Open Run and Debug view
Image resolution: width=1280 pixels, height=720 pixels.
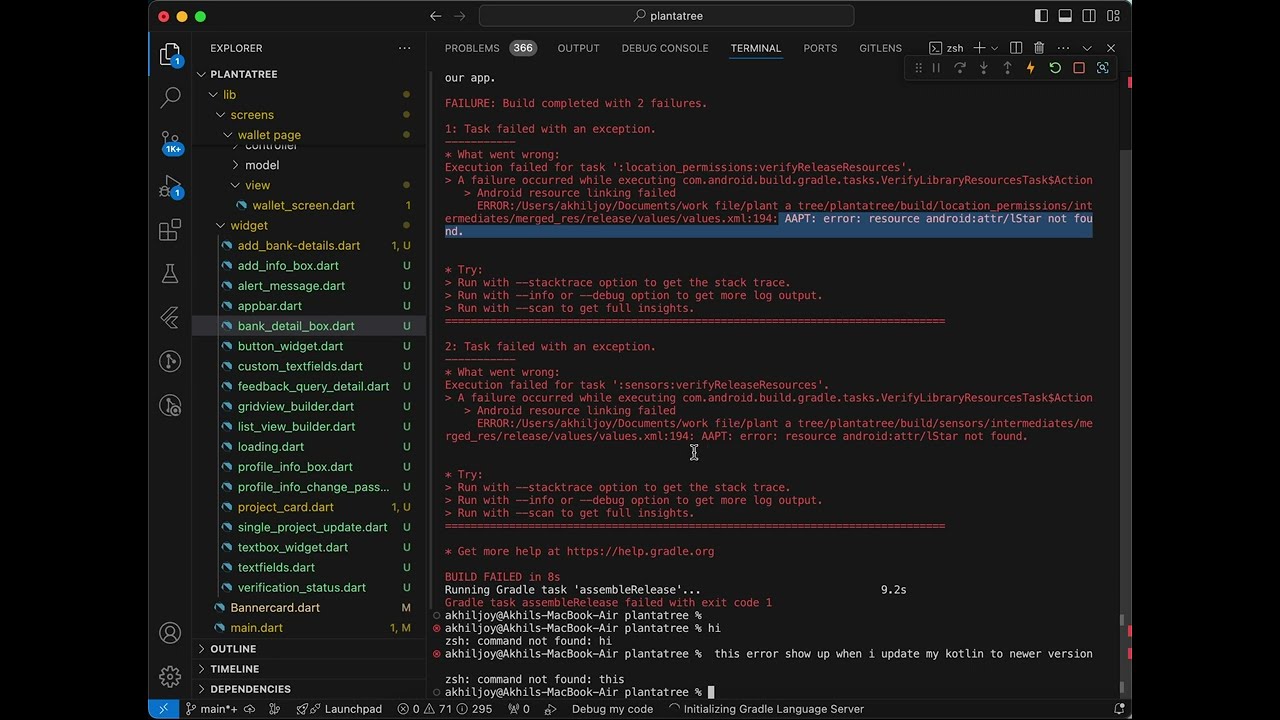170,187
